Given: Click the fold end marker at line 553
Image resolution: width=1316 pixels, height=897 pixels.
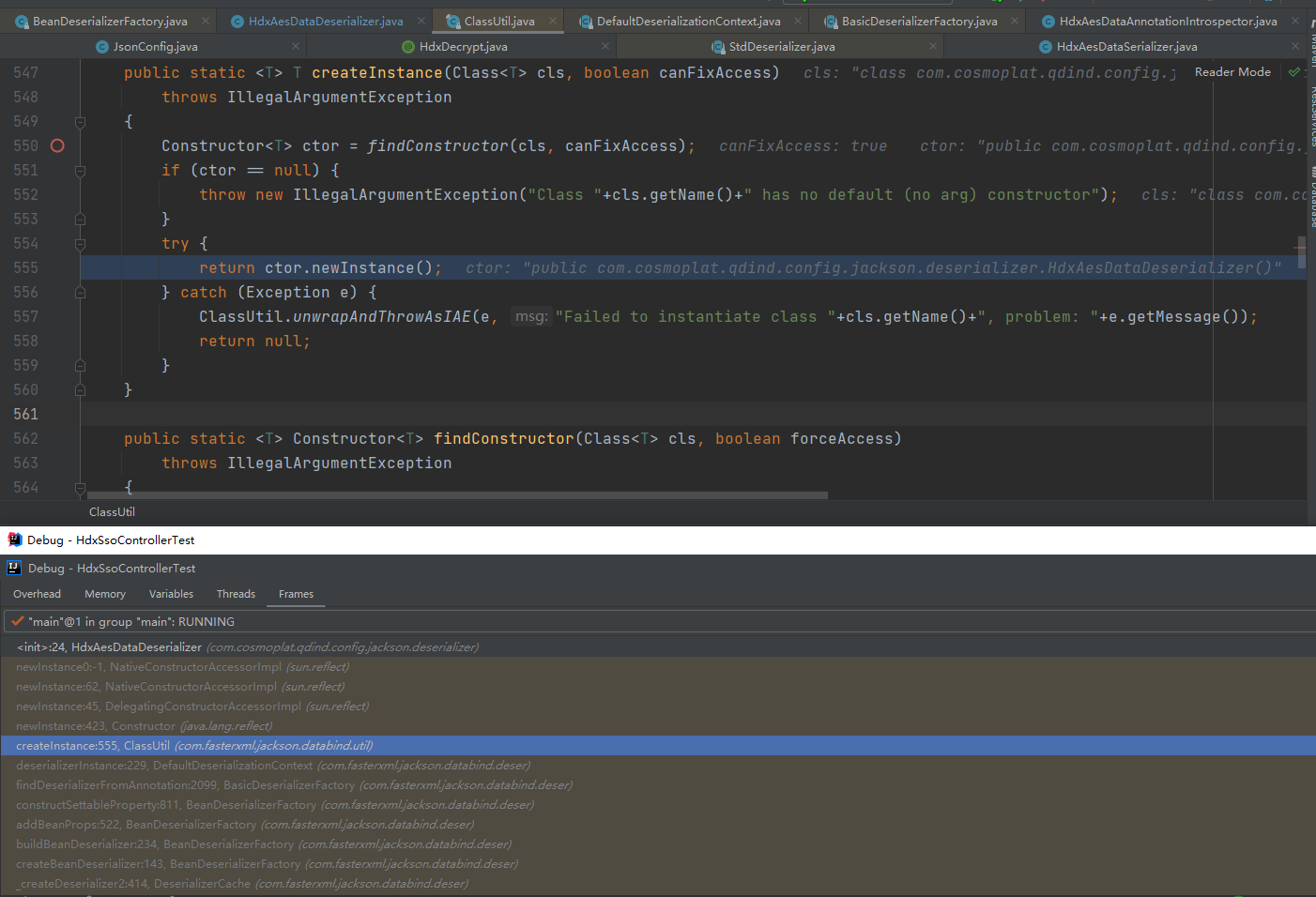Looking at the screenshot, I should pos(80,219).
